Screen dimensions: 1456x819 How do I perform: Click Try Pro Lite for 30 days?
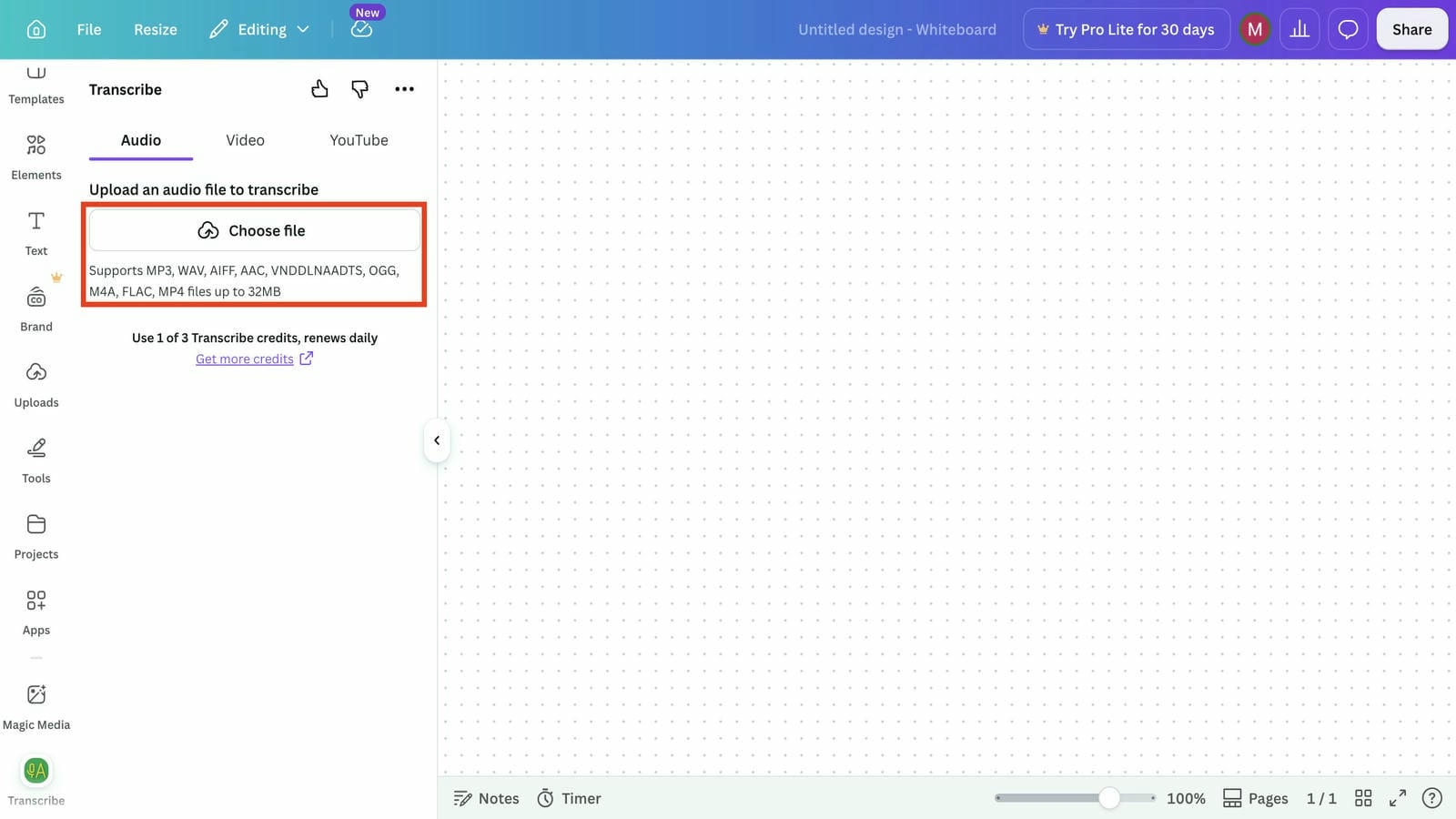click(x=1127, y=29)
